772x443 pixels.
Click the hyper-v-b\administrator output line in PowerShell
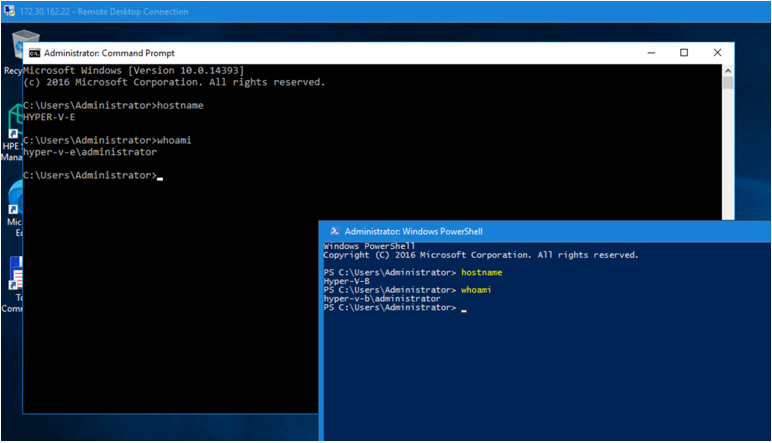(381, 298)
